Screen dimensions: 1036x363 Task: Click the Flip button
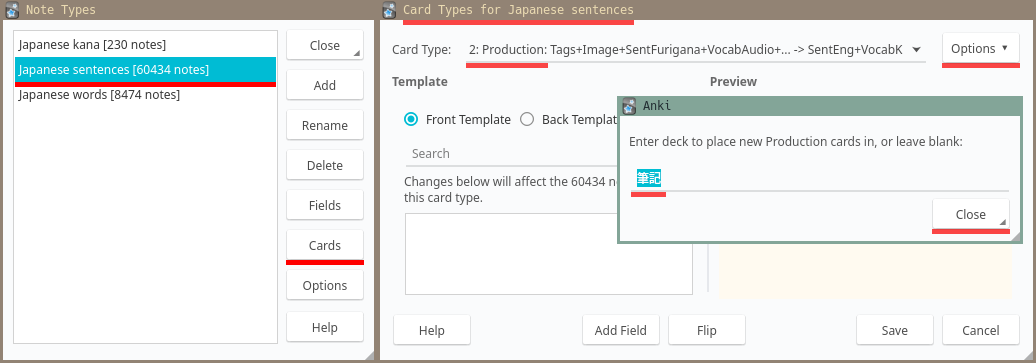707,330
